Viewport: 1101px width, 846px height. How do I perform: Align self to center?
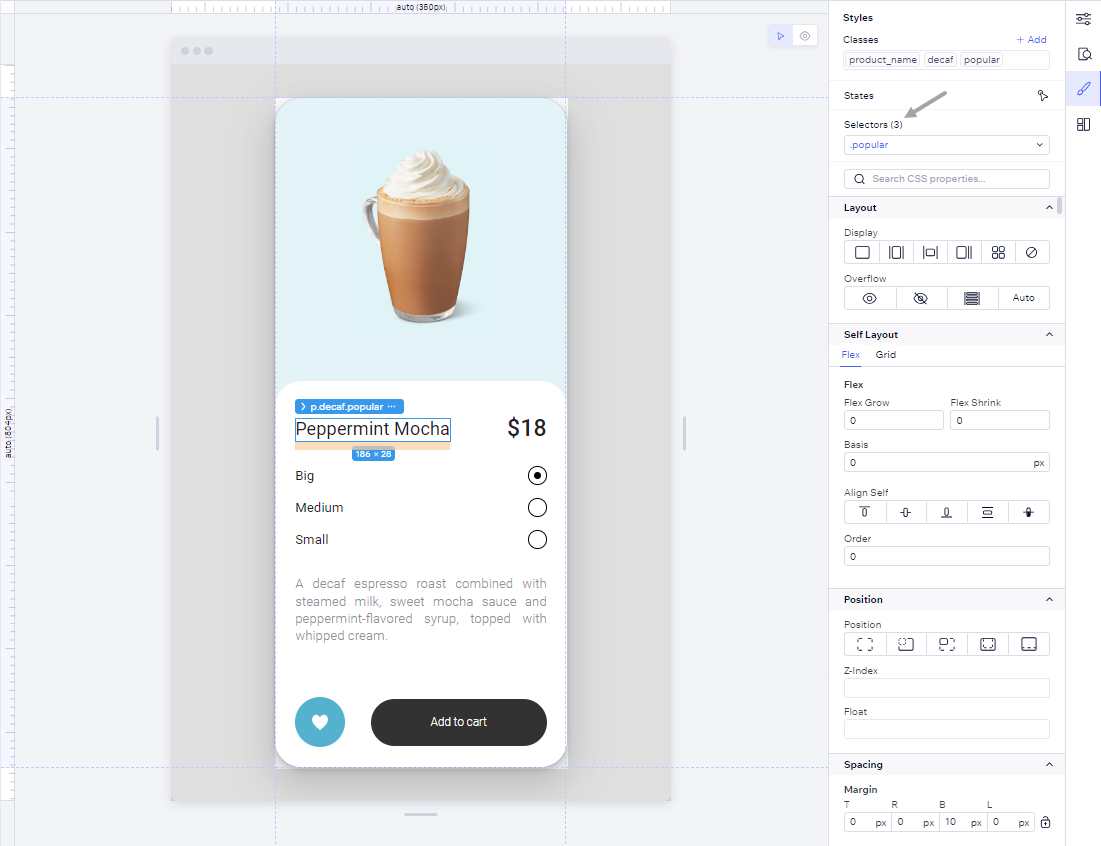[906, 513]
